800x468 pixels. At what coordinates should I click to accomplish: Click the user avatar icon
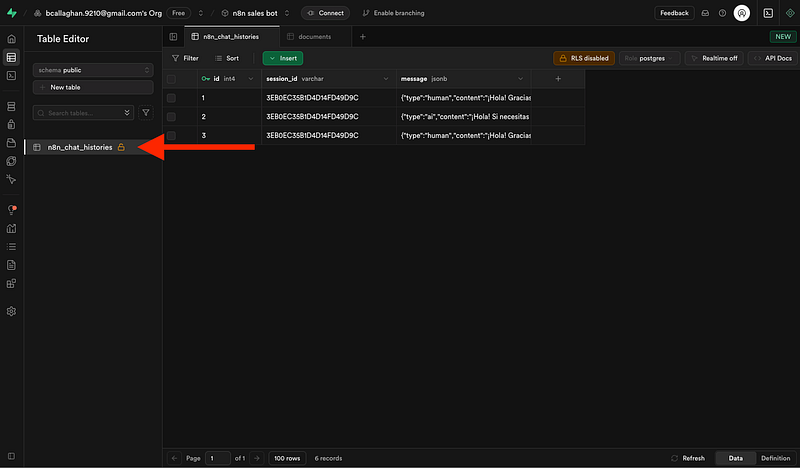(x=741, y=13)
